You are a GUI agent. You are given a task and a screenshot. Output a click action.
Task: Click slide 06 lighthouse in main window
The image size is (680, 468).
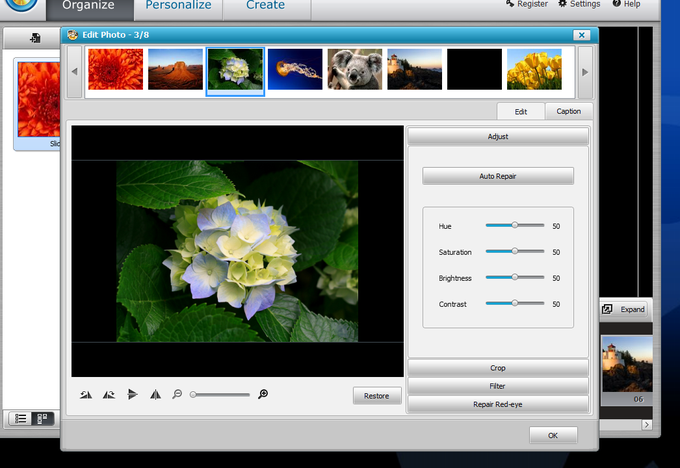627,364
